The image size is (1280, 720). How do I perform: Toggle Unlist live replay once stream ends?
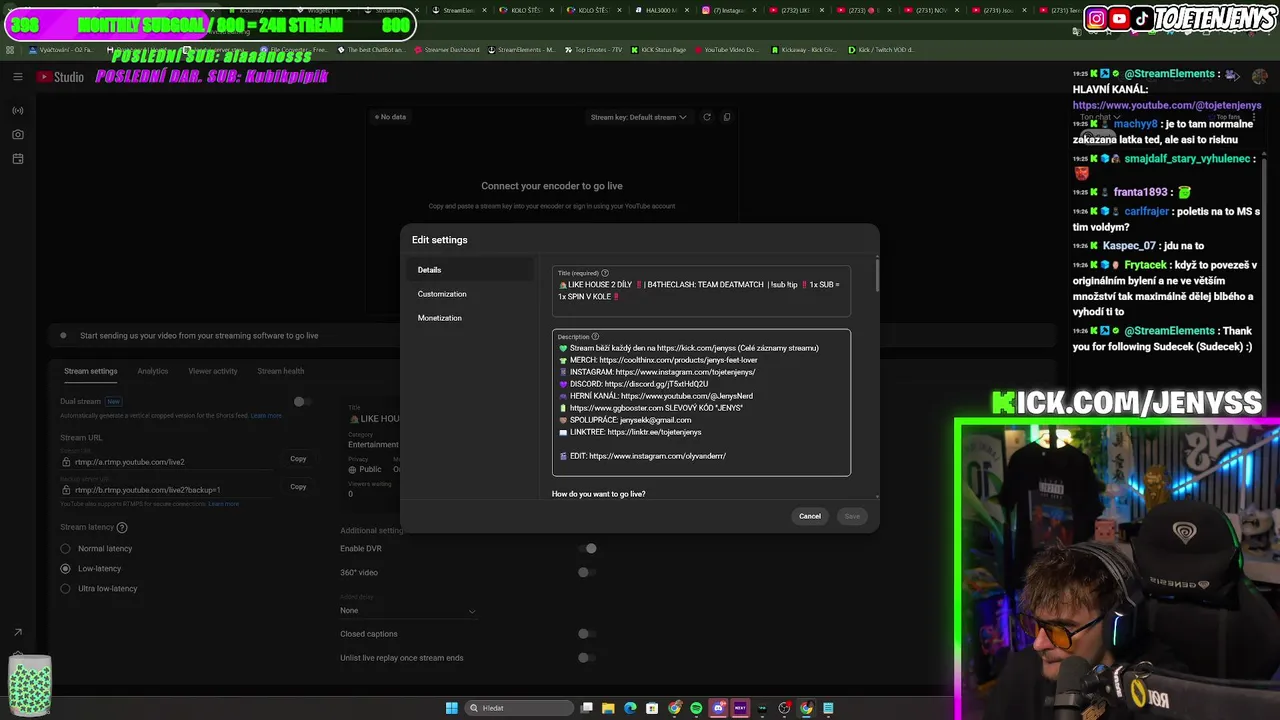[x=587, y=657]
